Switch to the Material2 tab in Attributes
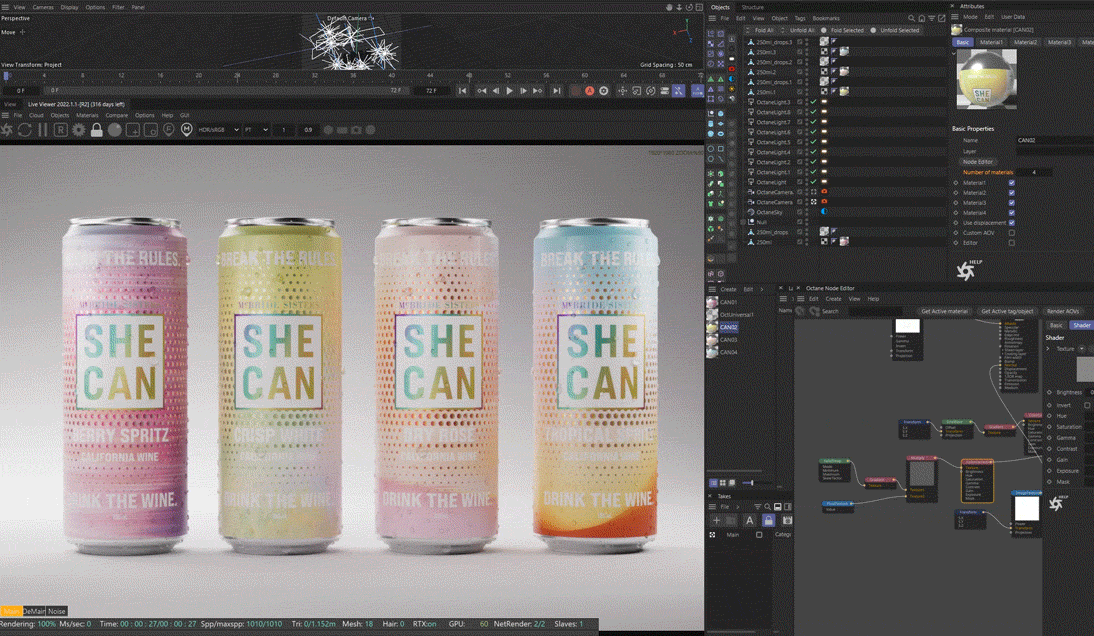Viewport: 1094px width, 636px height. 1025,42
